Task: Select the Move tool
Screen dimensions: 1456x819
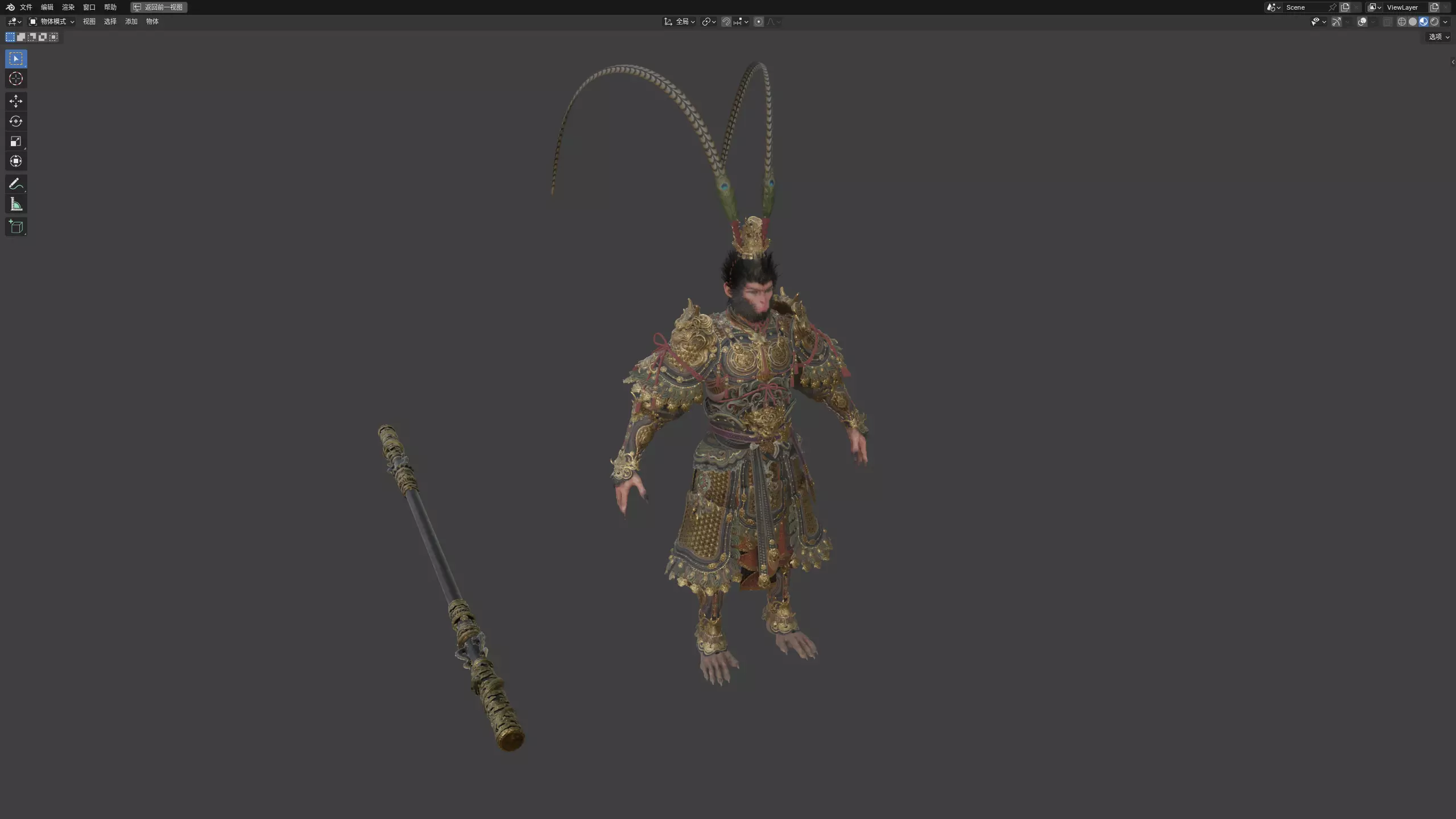Action: [x=16, y=101]
